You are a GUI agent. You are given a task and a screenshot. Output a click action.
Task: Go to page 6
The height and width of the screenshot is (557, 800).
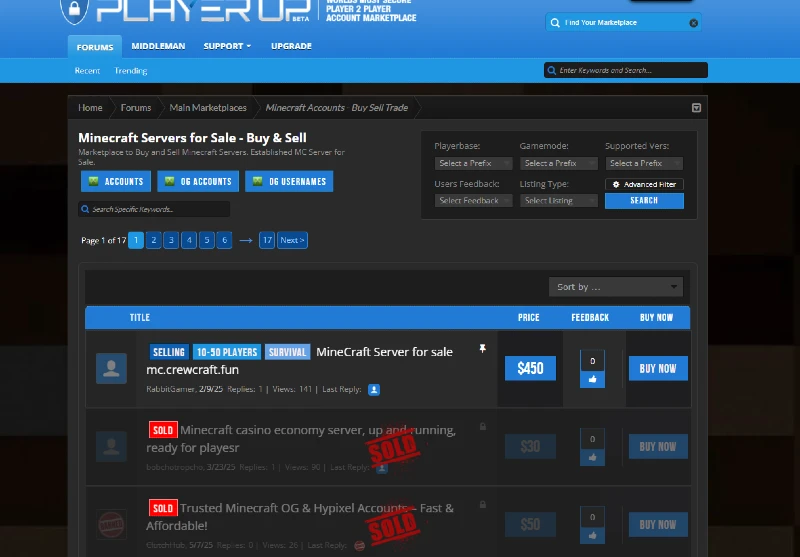click(x=224, y=240)
